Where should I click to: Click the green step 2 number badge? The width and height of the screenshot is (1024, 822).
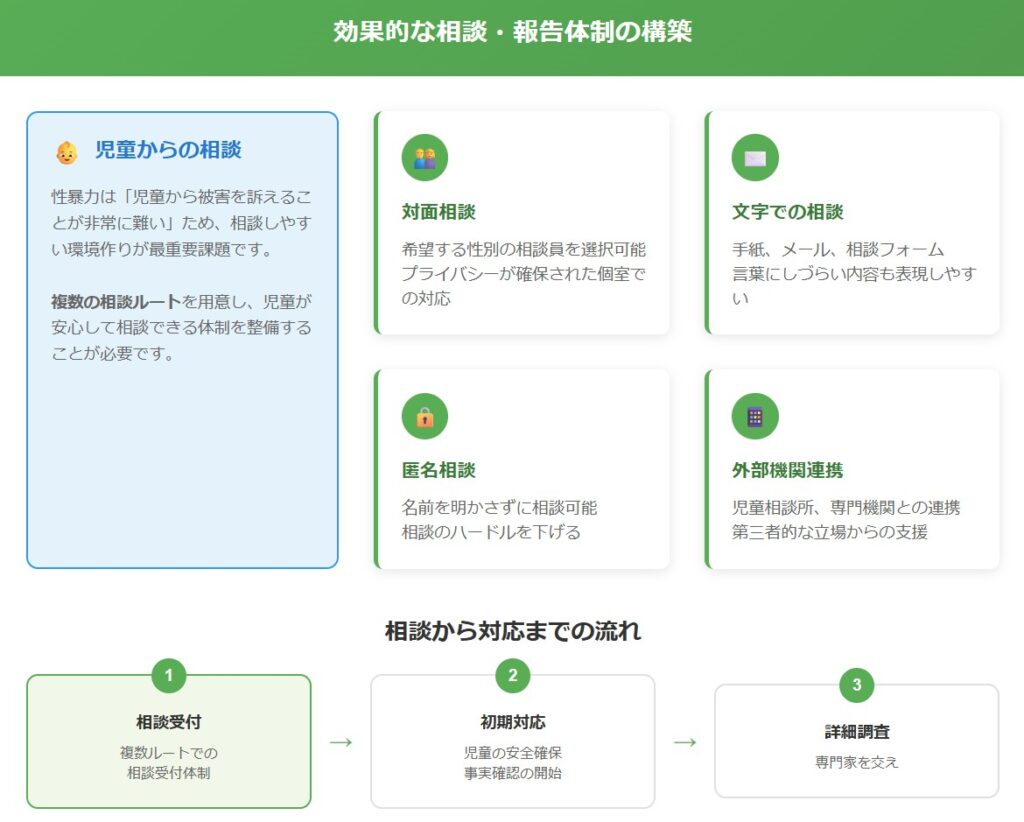tap(513, 675)
